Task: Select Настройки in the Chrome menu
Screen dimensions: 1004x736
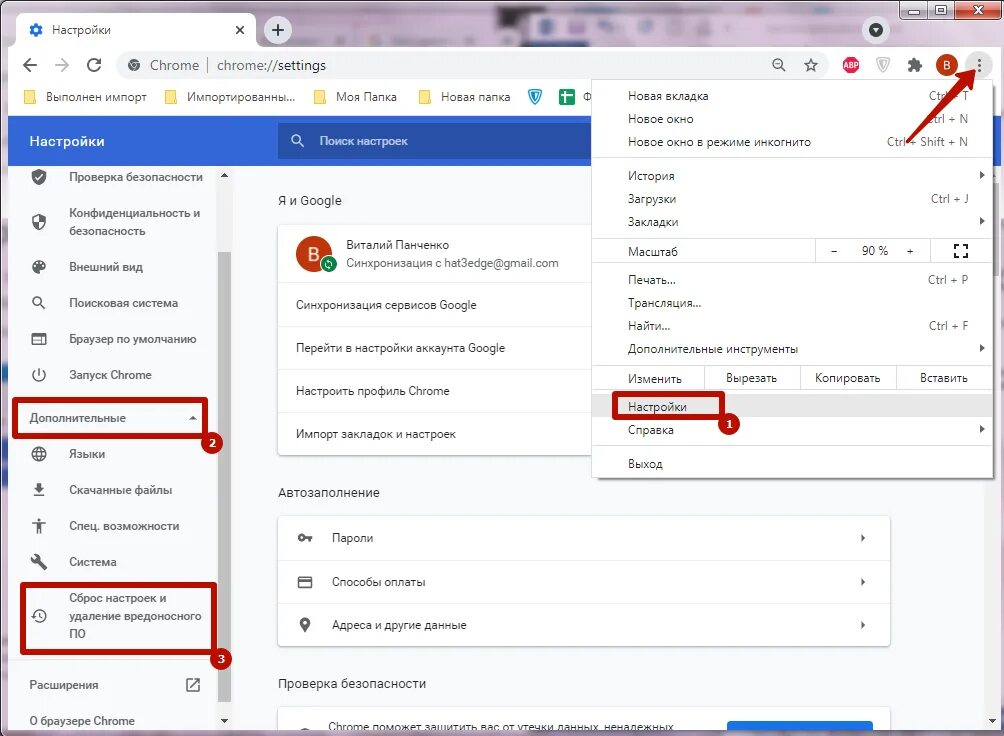Action: 791,406
